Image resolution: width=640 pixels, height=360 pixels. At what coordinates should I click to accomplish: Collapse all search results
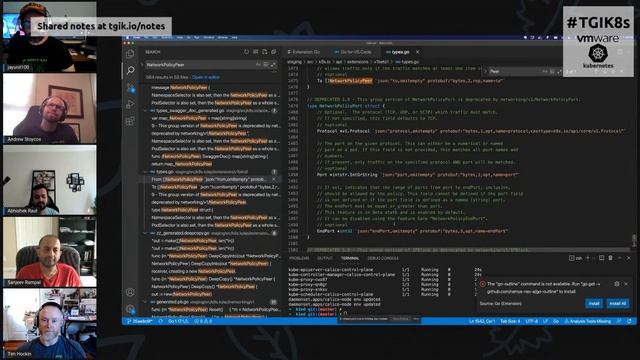pyautogui.click(x=274, y=52)
